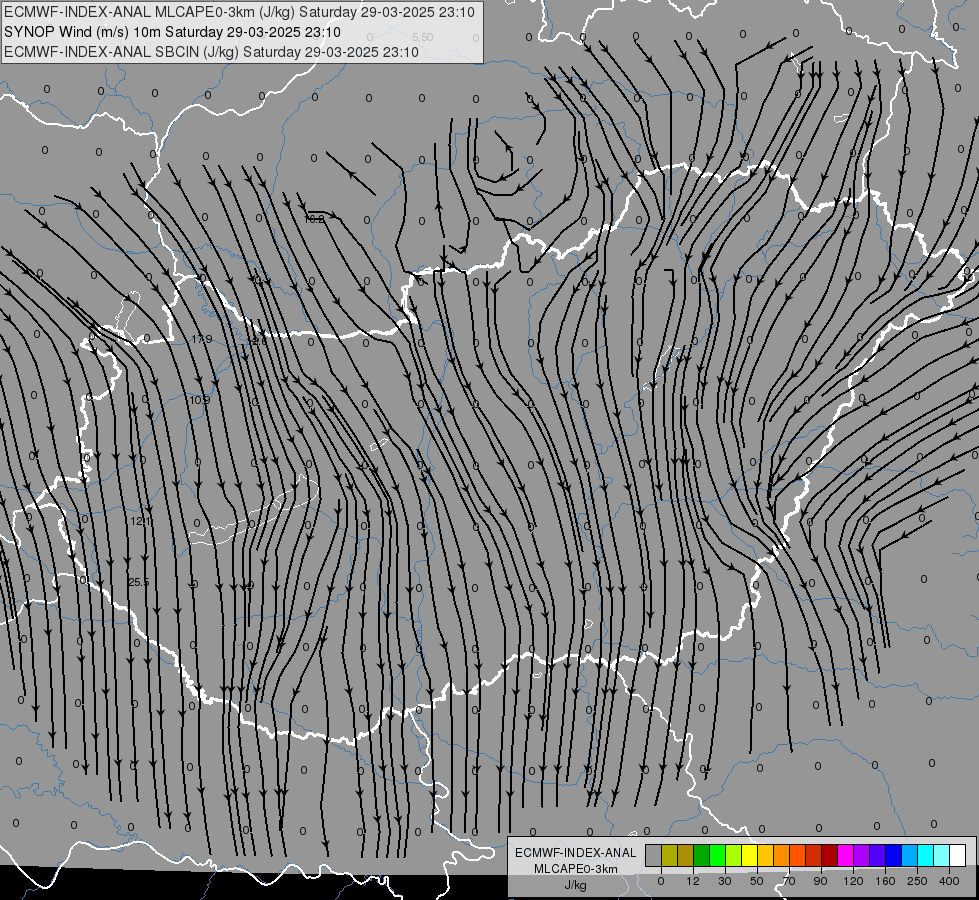Click the legend tick label 250

point(917,881)
